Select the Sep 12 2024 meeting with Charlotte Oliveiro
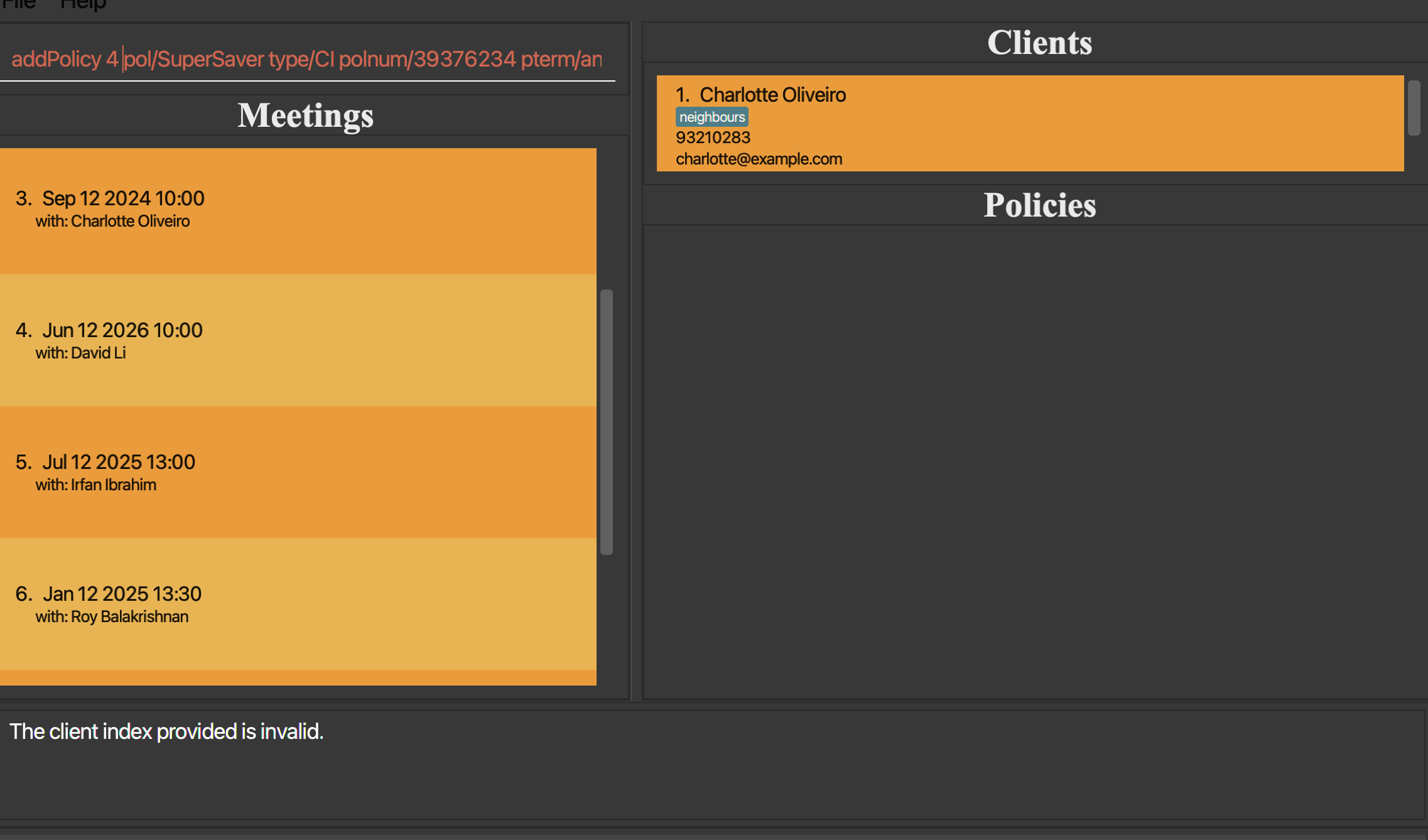The image size is (1428, 840). (x=298, y=210)
